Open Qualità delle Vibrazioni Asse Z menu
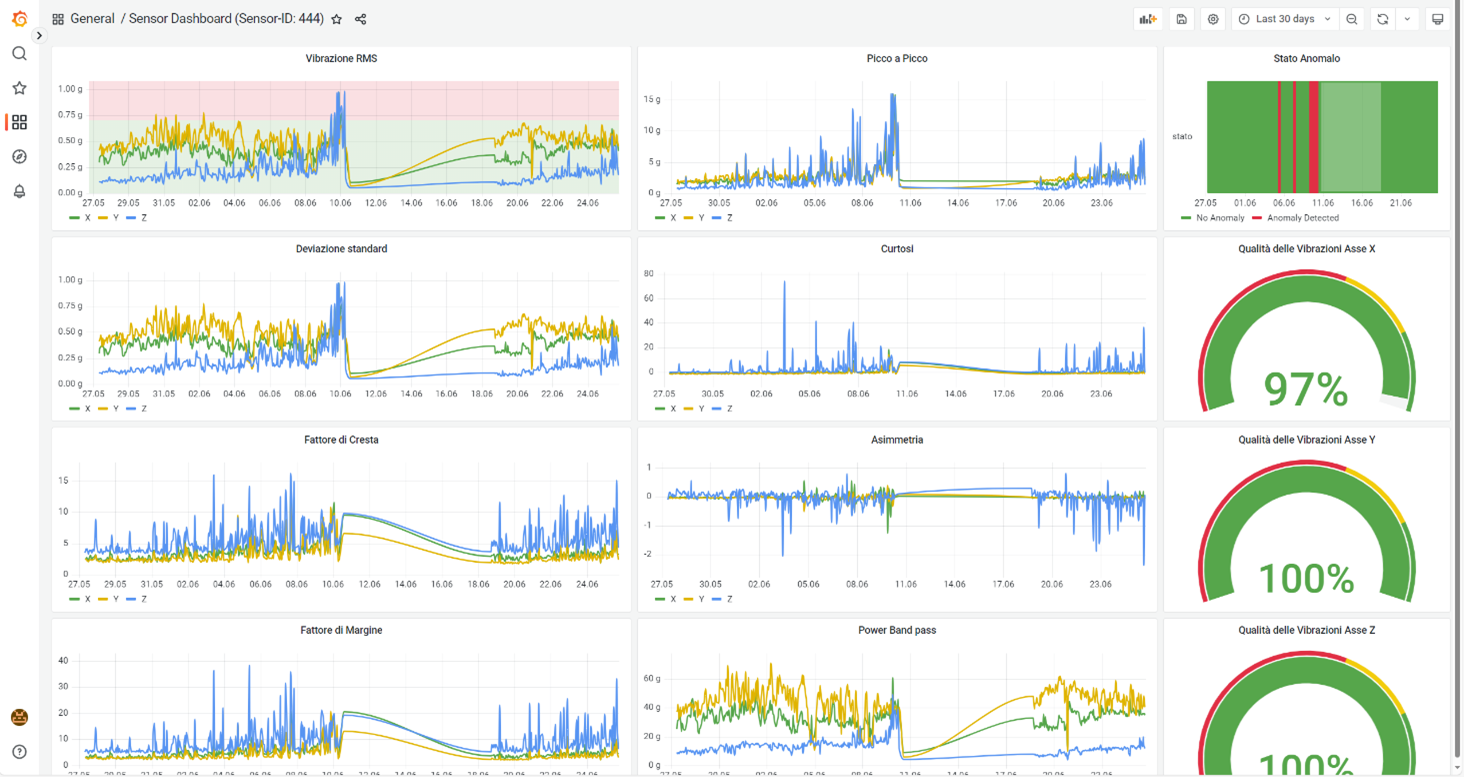The height and width of the screenshot is (777, 1464). [x=1307, y=630]
